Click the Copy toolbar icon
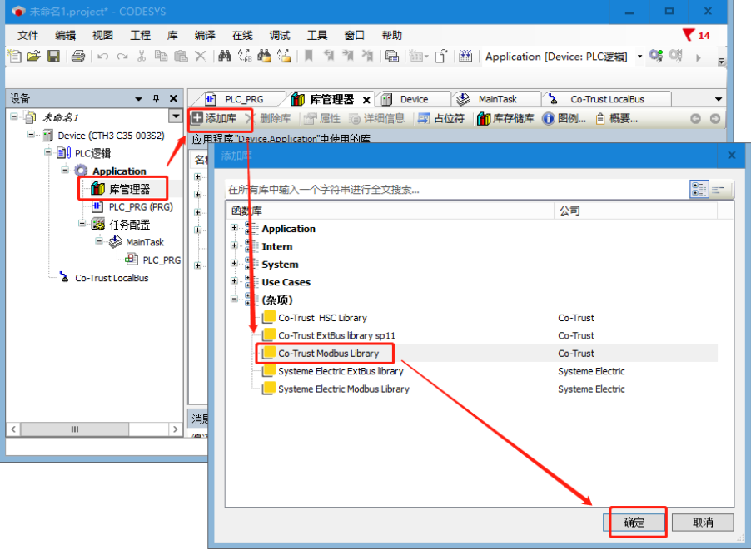Image resolution: width=752 pixels, height=551 pixels. click(x=161, y=56)
